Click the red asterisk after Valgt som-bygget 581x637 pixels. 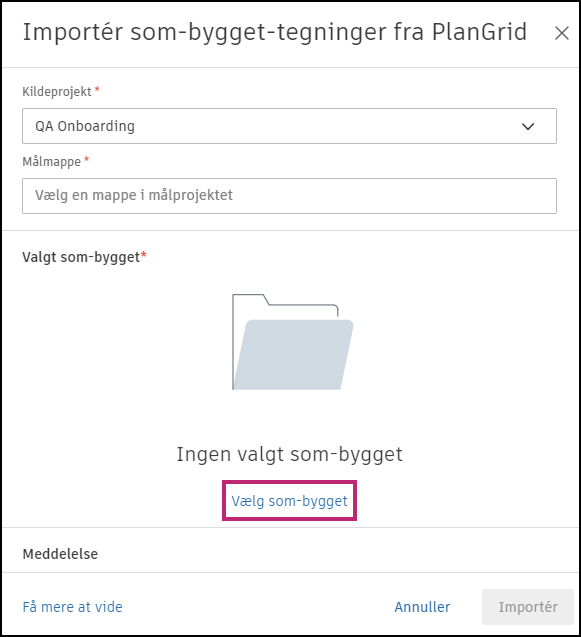click(x=143, y=254)
